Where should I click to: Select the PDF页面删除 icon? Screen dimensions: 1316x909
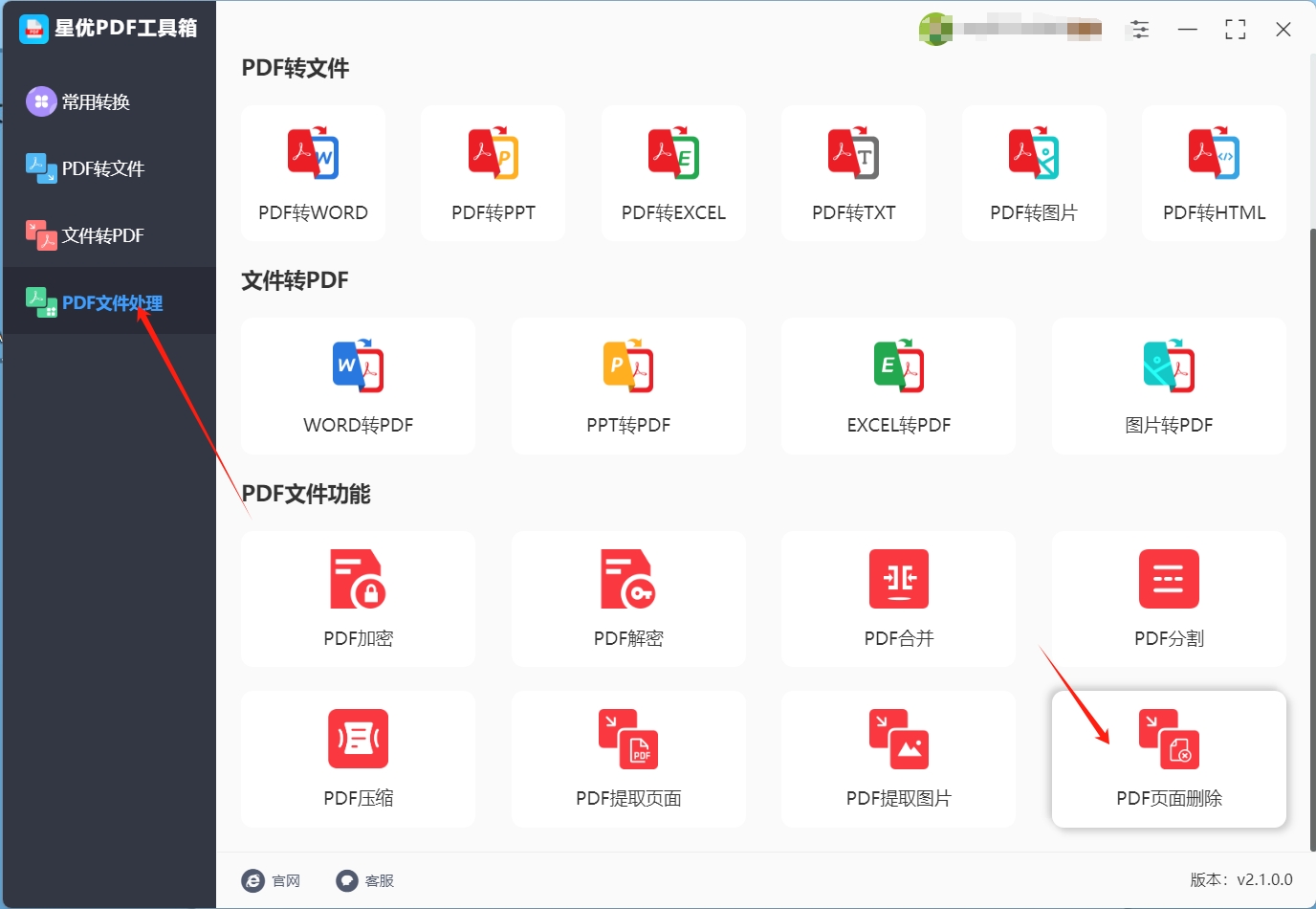click(1169, 739)
